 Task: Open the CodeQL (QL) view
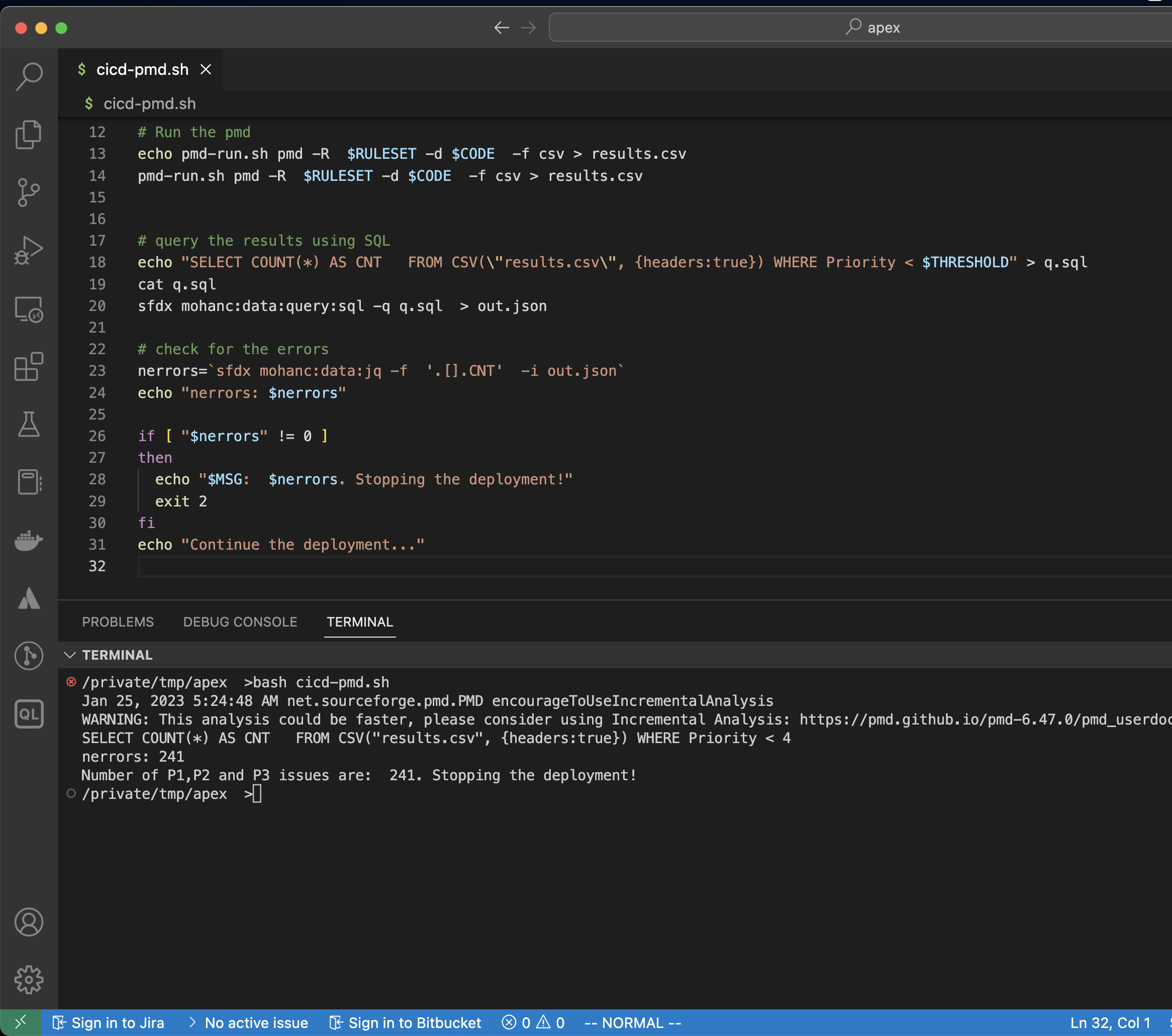29,714
